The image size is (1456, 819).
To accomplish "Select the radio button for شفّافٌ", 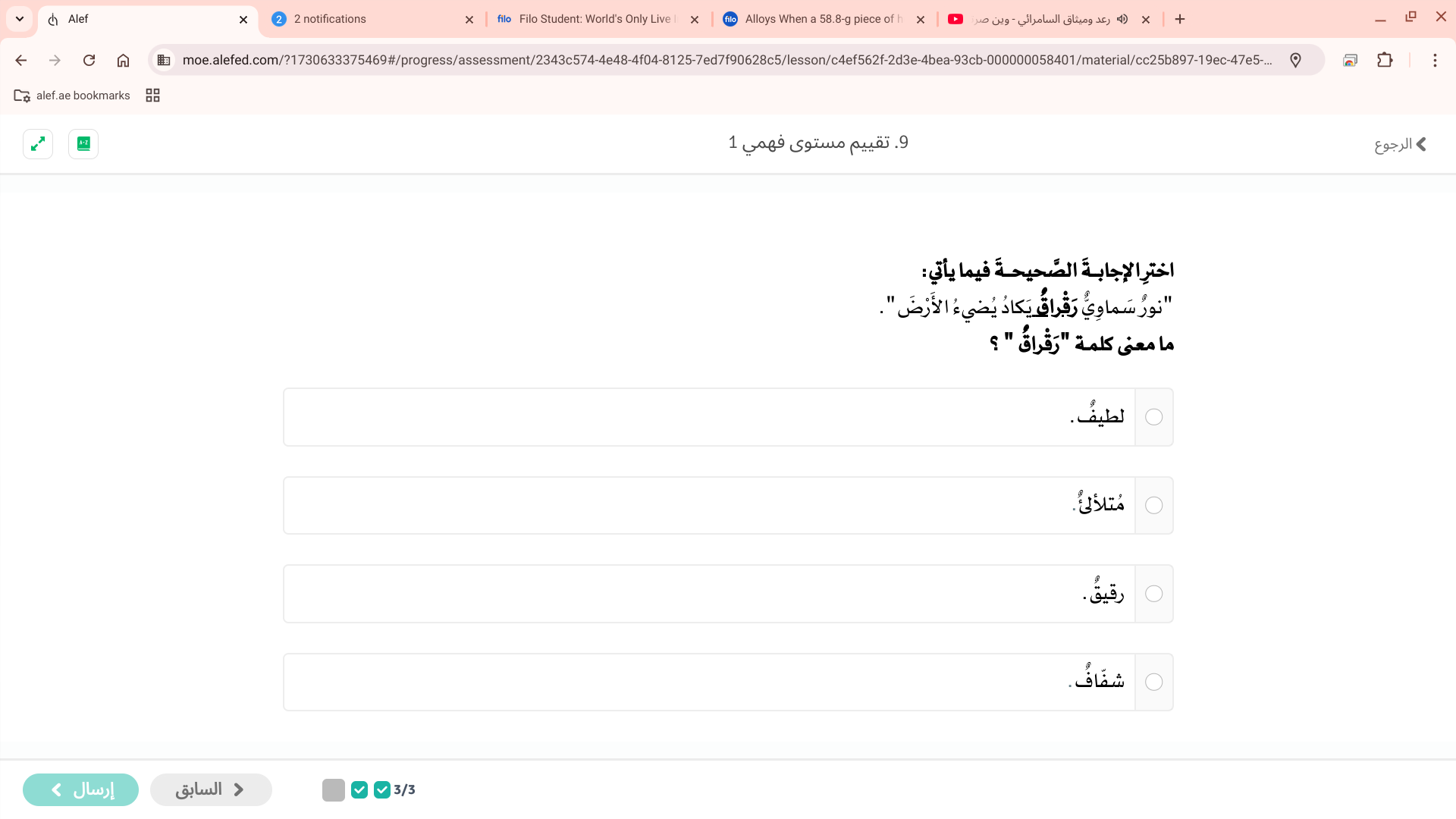I will click(x=1154, y=682).
